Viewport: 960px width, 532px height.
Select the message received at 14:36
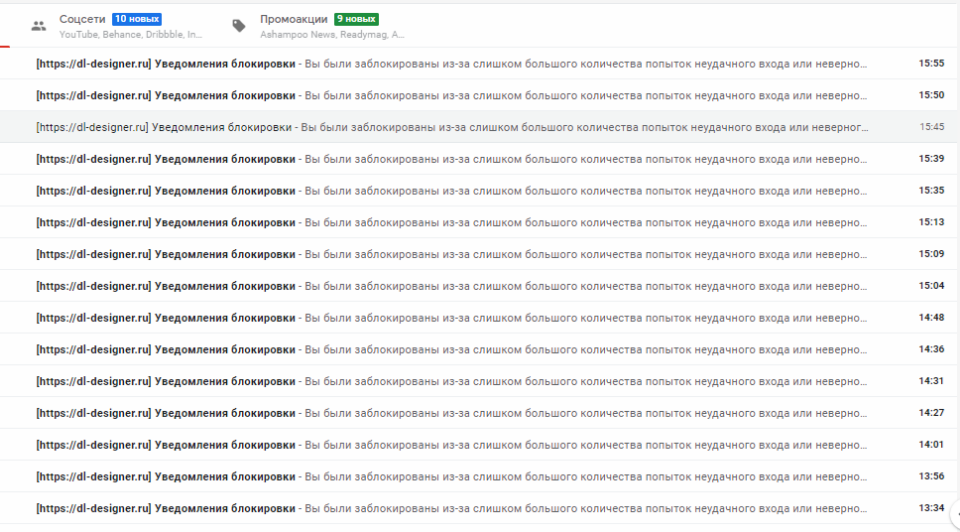click(450, 349)
